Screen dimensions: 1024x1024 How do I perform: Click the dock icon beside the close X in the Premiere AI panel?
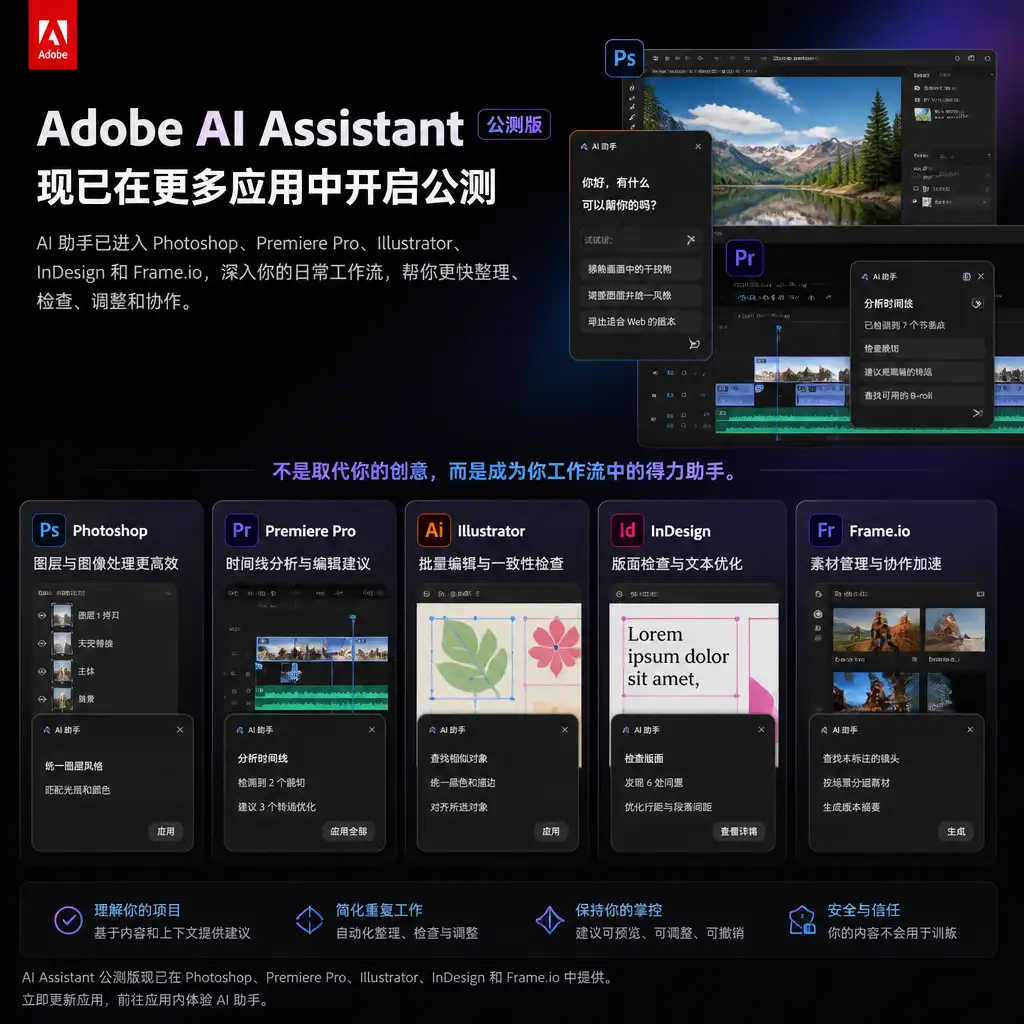(967, 276)
